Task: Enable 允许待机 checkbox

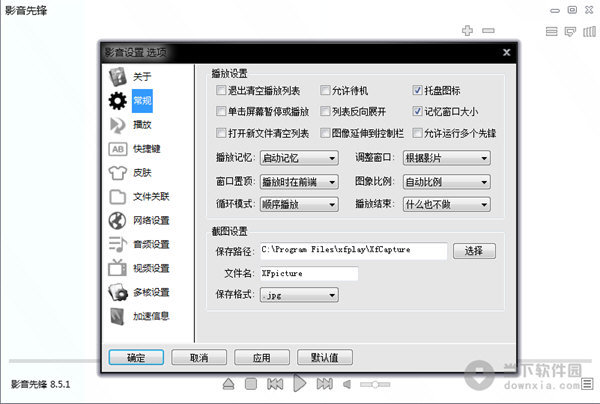Action: 325,90
